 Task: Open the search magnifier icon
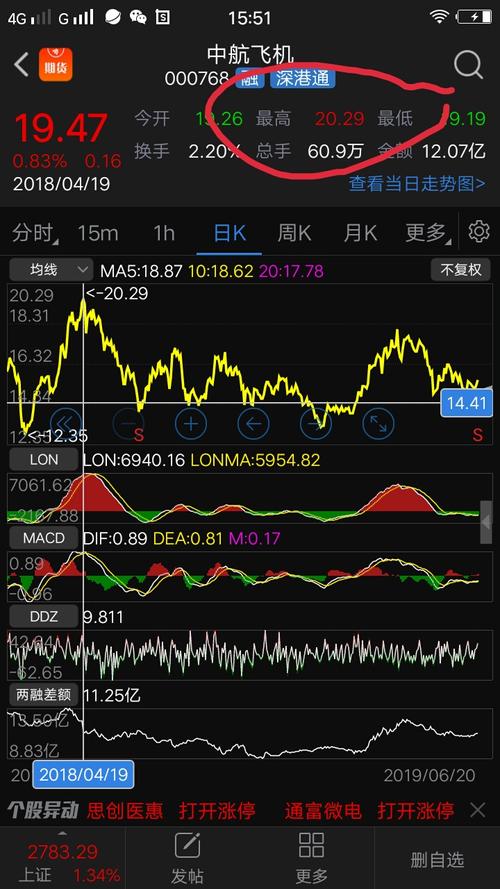(x=468, y=65)
